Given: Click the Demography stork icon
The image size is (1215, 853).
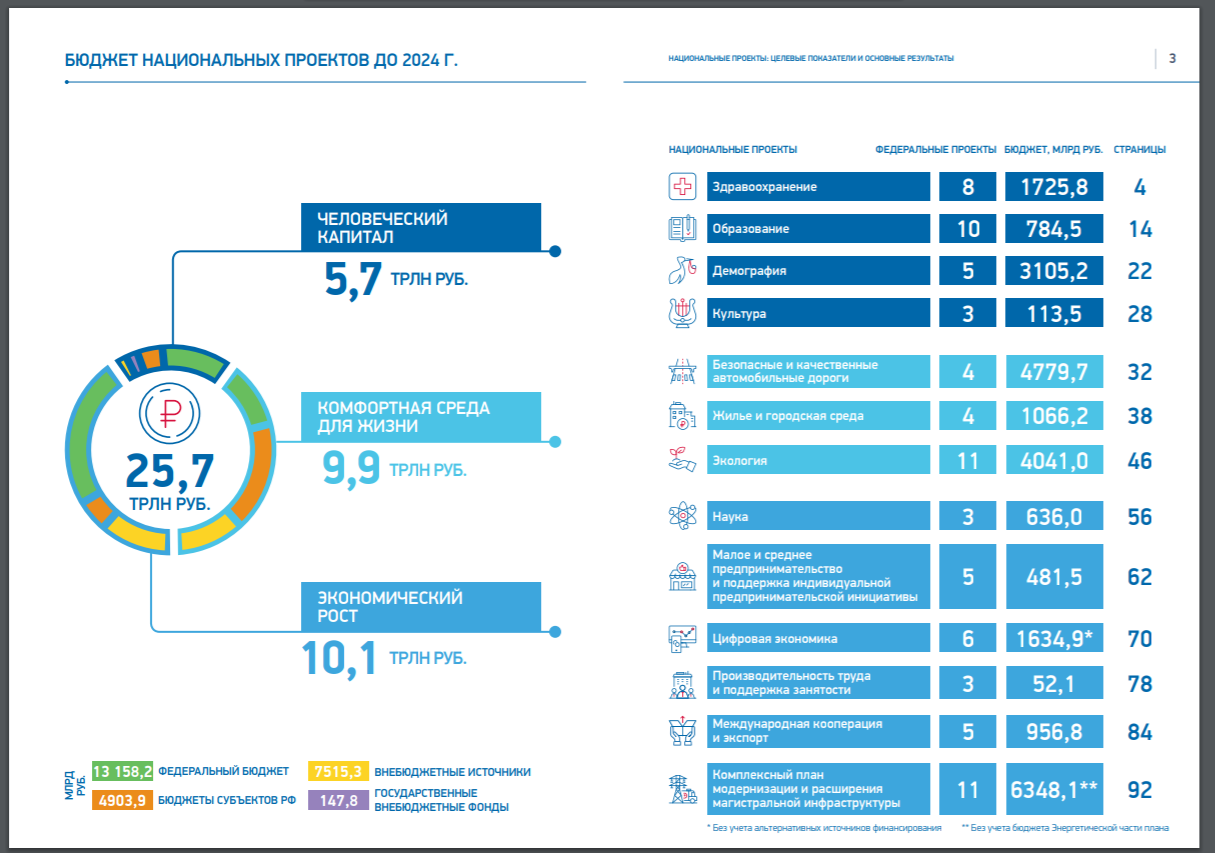Looking at the screenshot, I should (682, 271).
